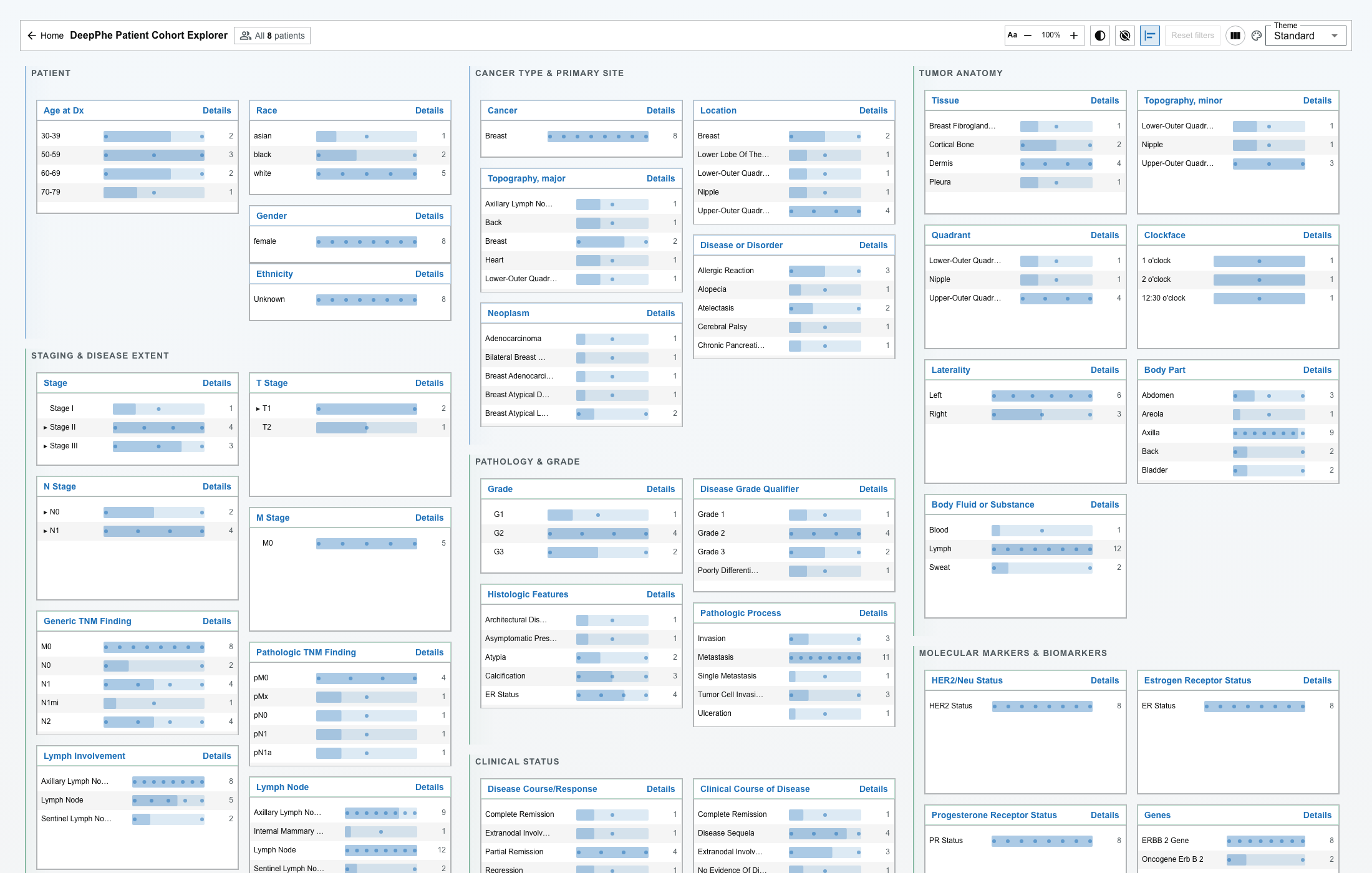Click the back arrow next to Home

tap(32, 36)
